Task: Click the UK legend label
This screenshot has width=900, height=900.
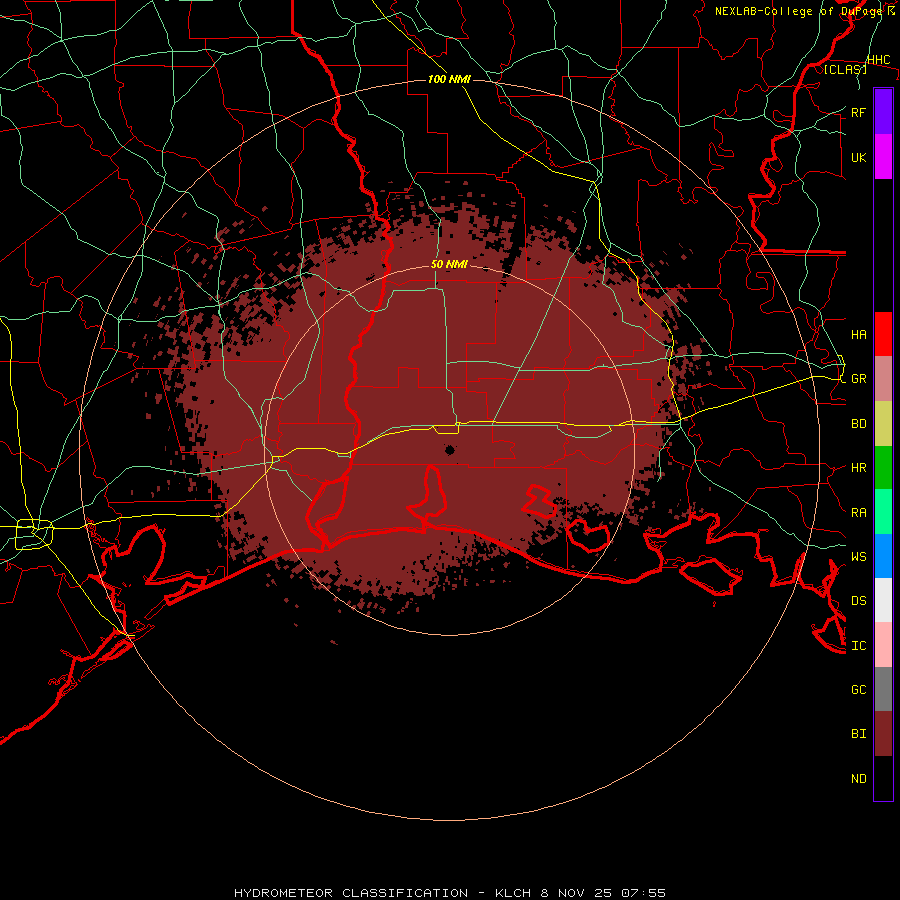Action: (858, 157)
